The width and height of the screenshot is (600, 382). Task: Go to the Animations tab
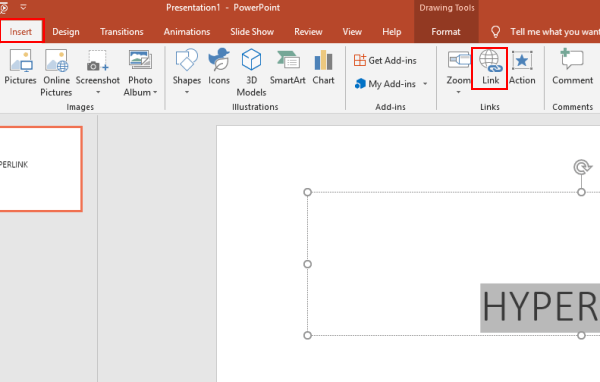(x=187, y=32)
